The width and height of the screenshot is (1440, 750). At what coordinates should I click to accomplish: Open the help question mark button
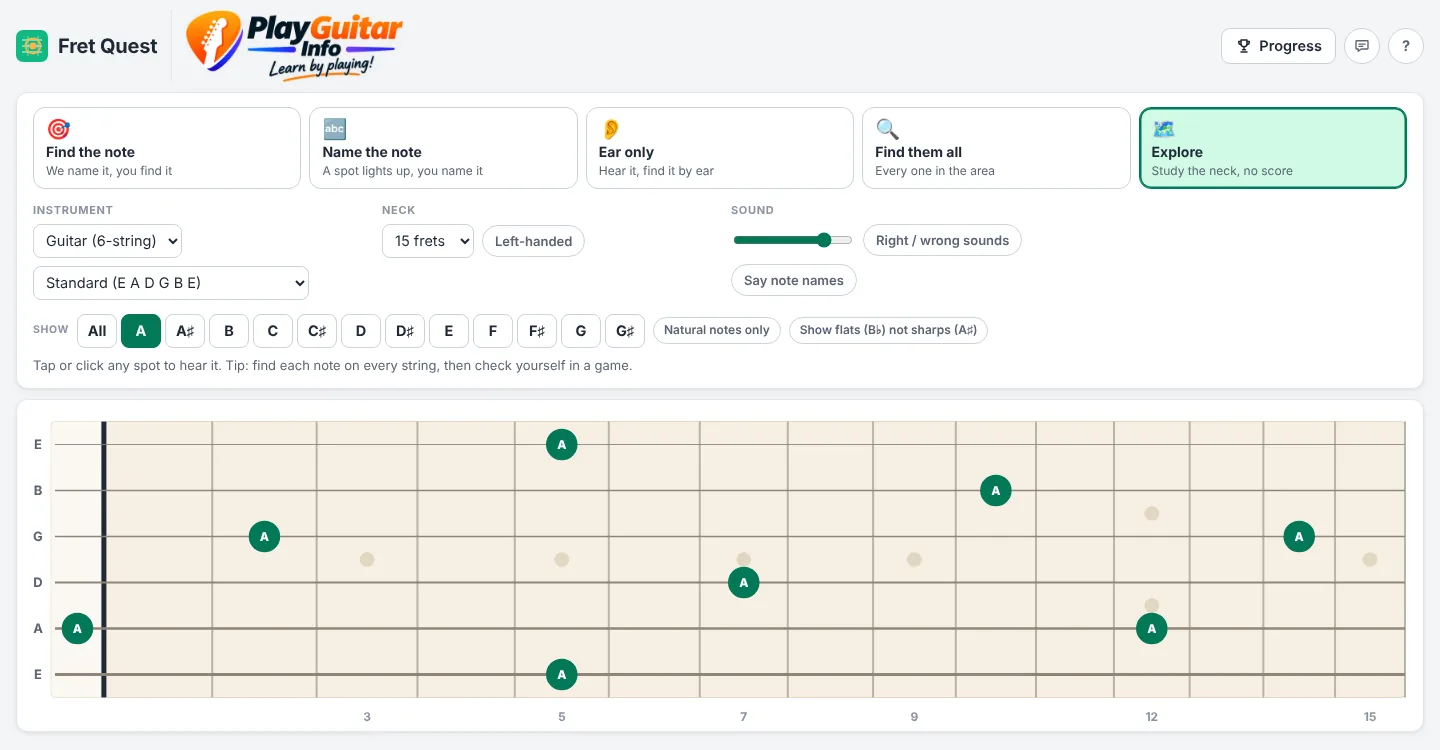coord(1406,46)
